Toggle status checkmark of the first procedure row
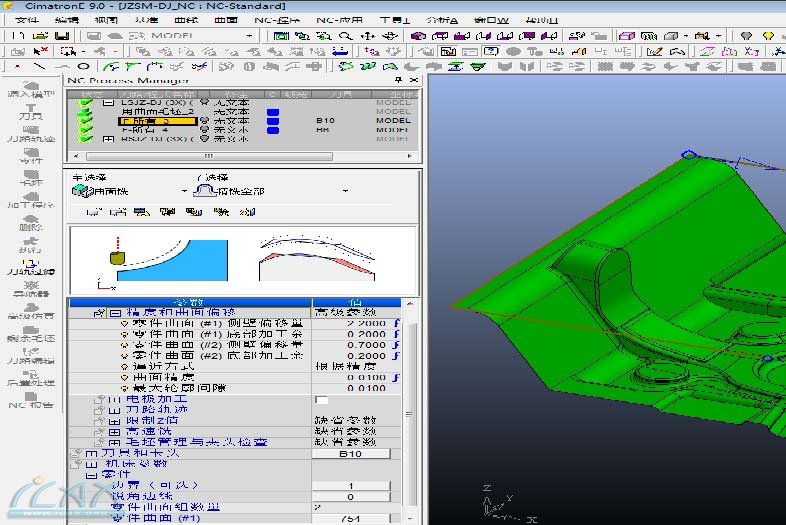This screenshot has width=786, height=525. pyautogui.click(x=85, y=102)
